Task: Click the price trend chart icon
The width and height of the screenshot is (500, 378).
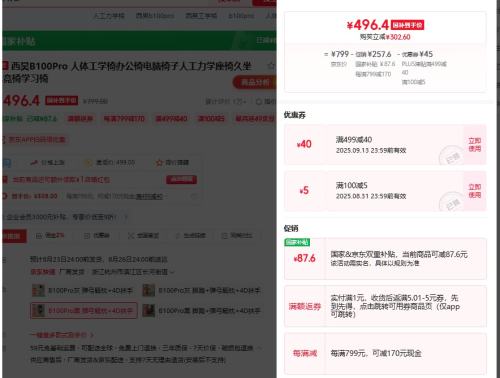Action: [34, 163]
